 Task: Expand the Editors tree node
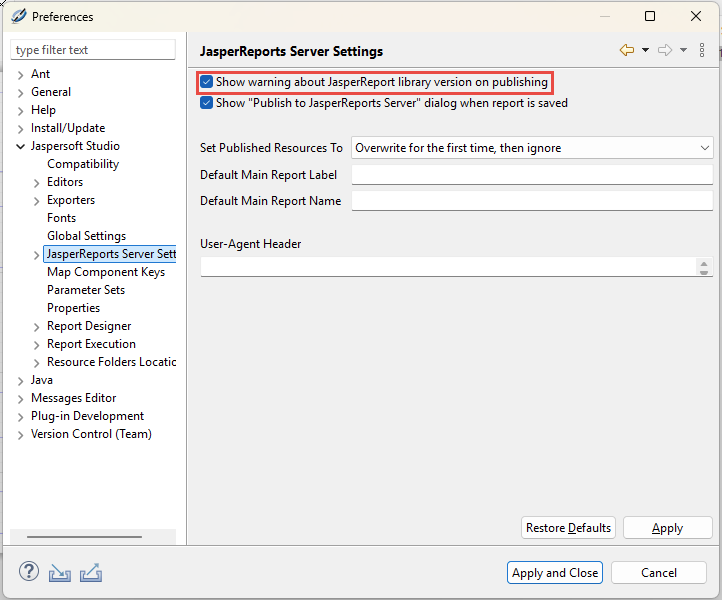tap(36, 183)
